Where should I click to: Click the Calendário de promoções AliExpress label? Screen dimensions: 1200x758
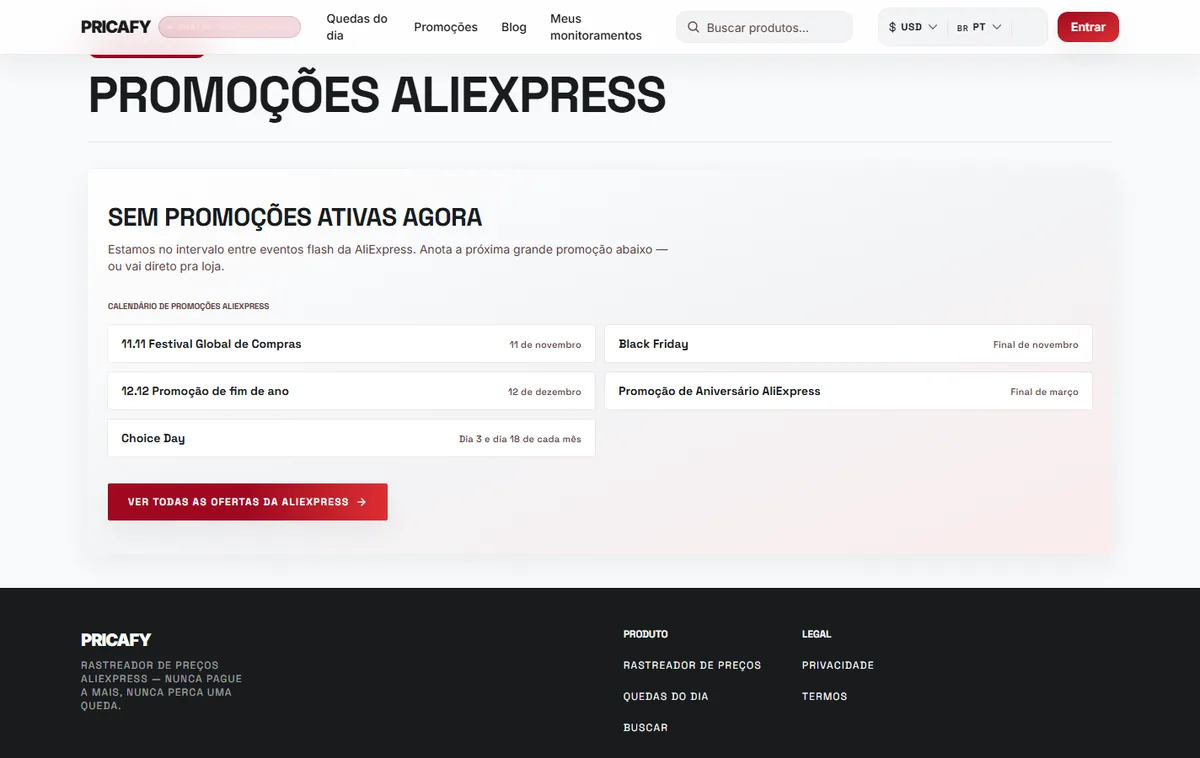188,306
